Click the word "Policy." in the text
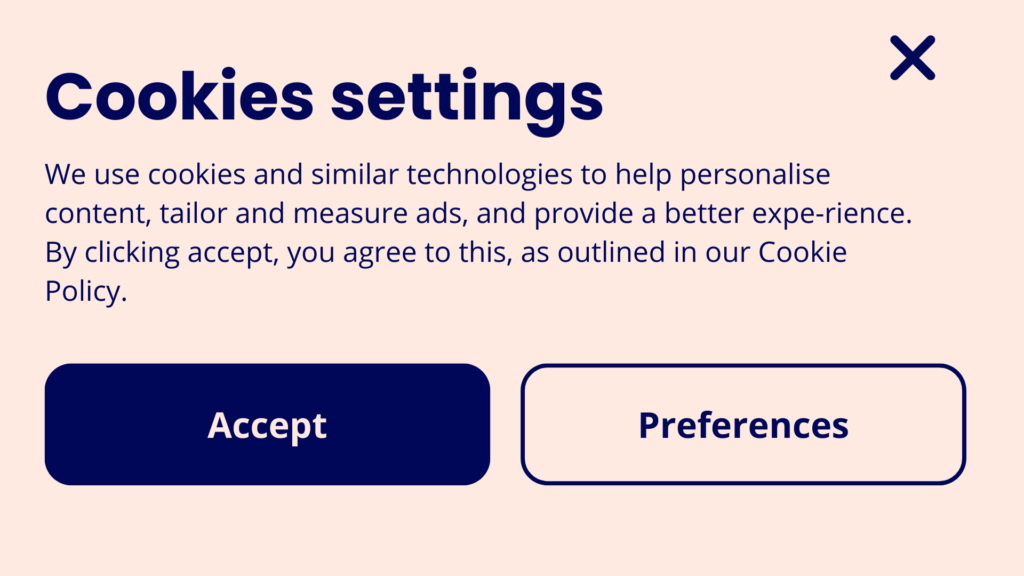 click(86, 291)
